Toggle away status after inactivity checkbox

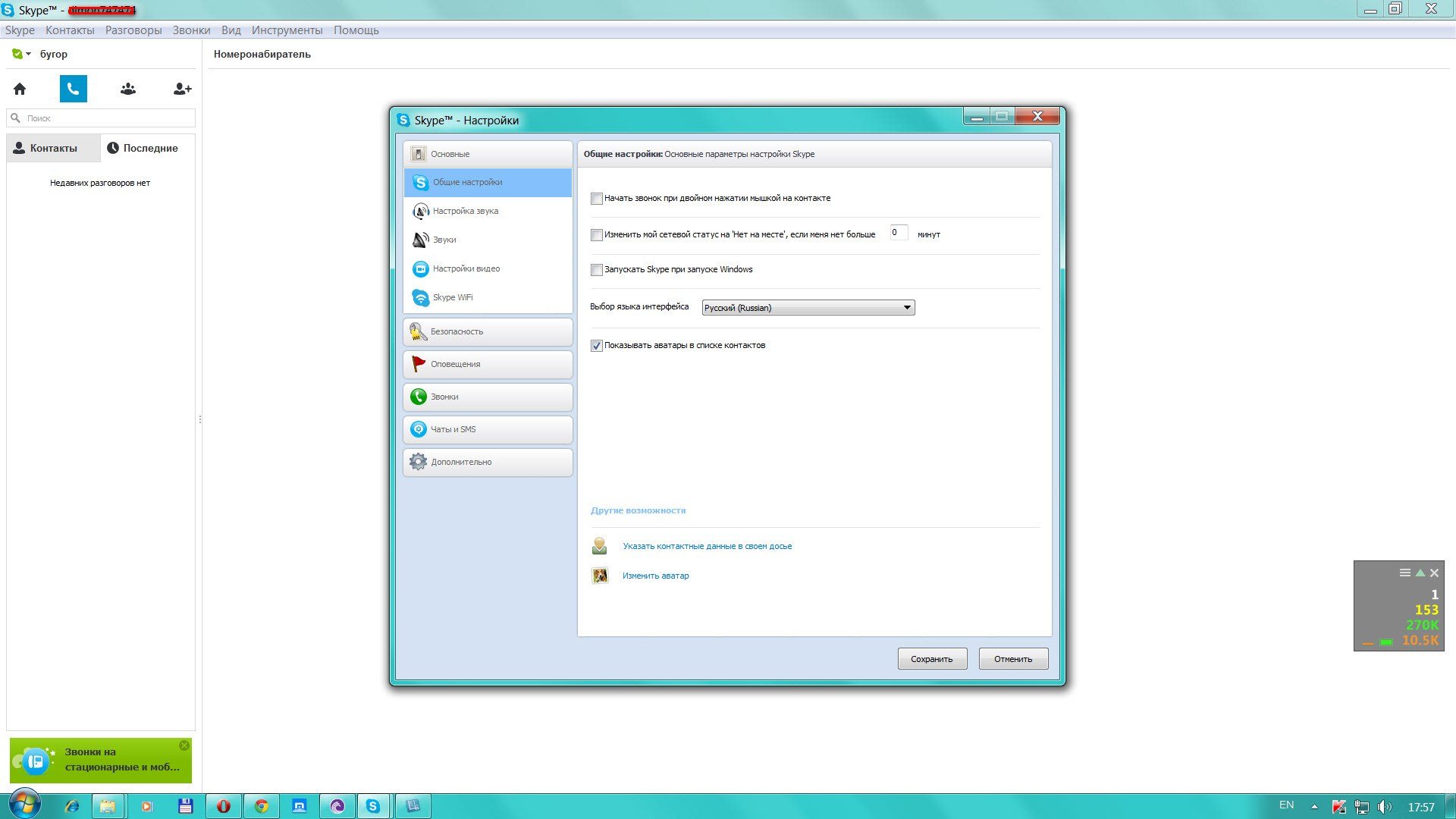597,235
